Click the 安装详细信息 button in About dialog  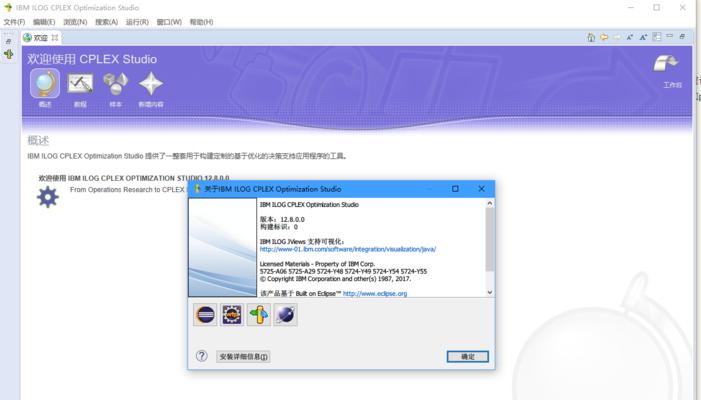243,356
